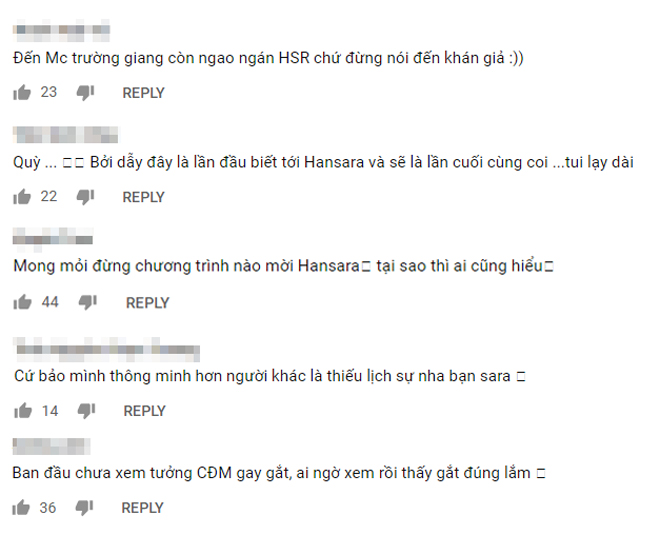Reply to the comment with 23 likes
This screenshot has height=535, width=660.
143,93
